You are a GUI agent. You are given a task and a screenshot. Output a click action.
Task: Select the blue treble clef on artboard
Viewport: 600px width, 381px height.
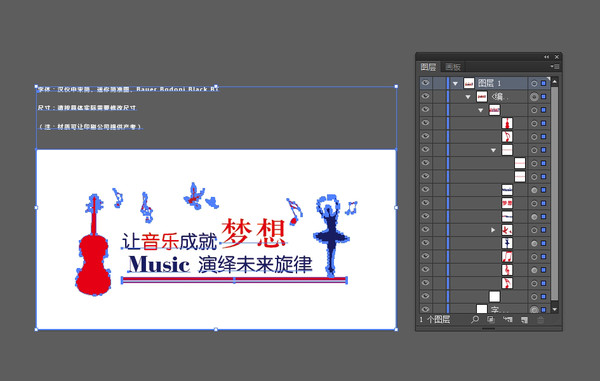point(146,208)
